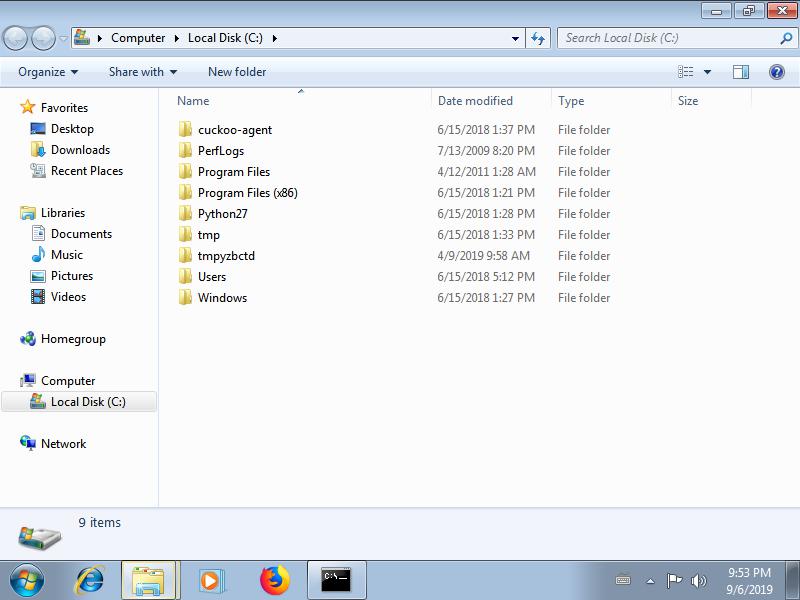Select the Program Files (x86) folder
The image size is (800, 600).
(x=247, y=193)
